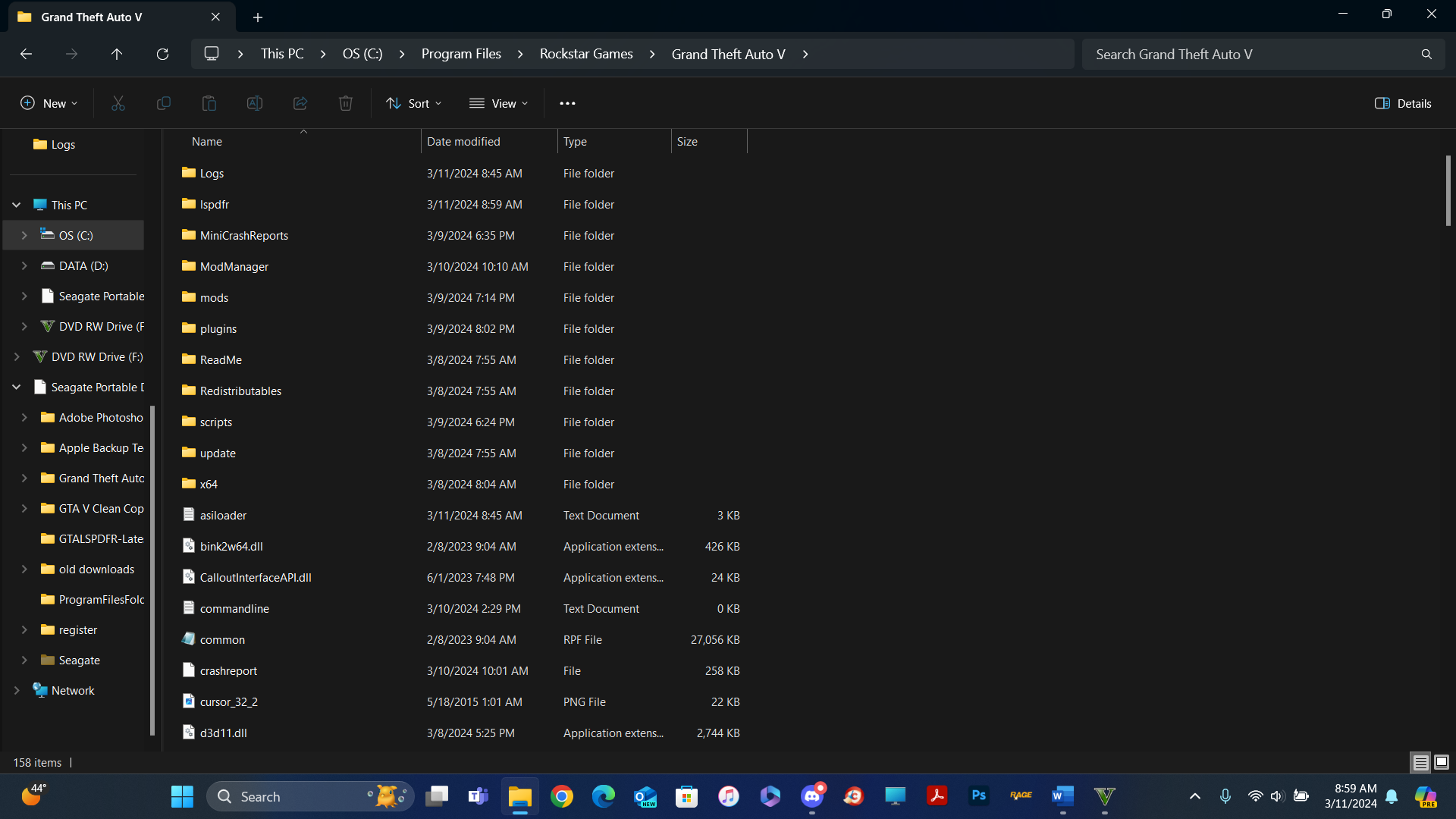Image resolution: width=1456 pixels, height=819 pixels.
Task: Switch to large thumbnails view in status bar
Action: point(1442,762)
